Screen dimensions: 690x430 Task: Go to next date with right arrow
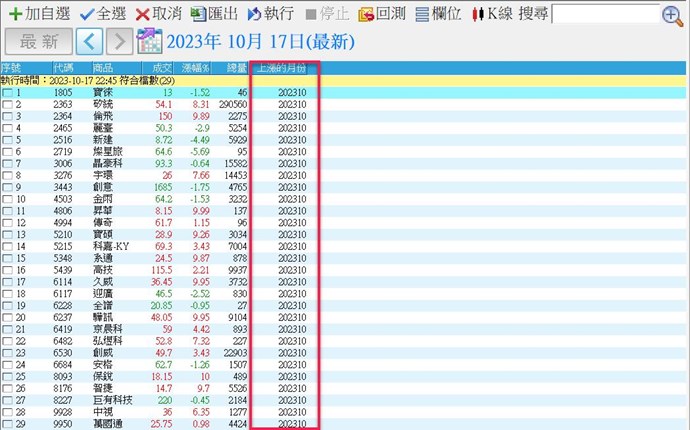coord(119,41)
